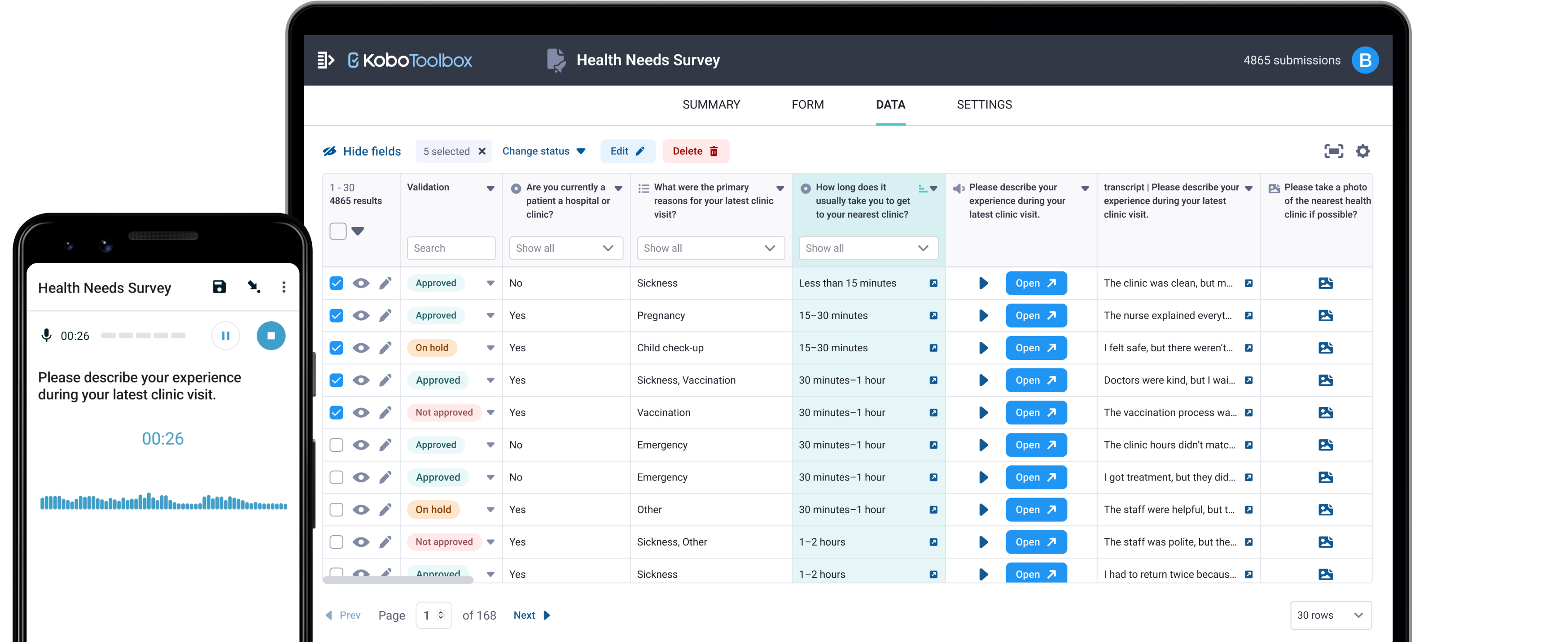The image size is (1568, 642).
Task: Switch to the SETTINGS tab
Action: 984,105
